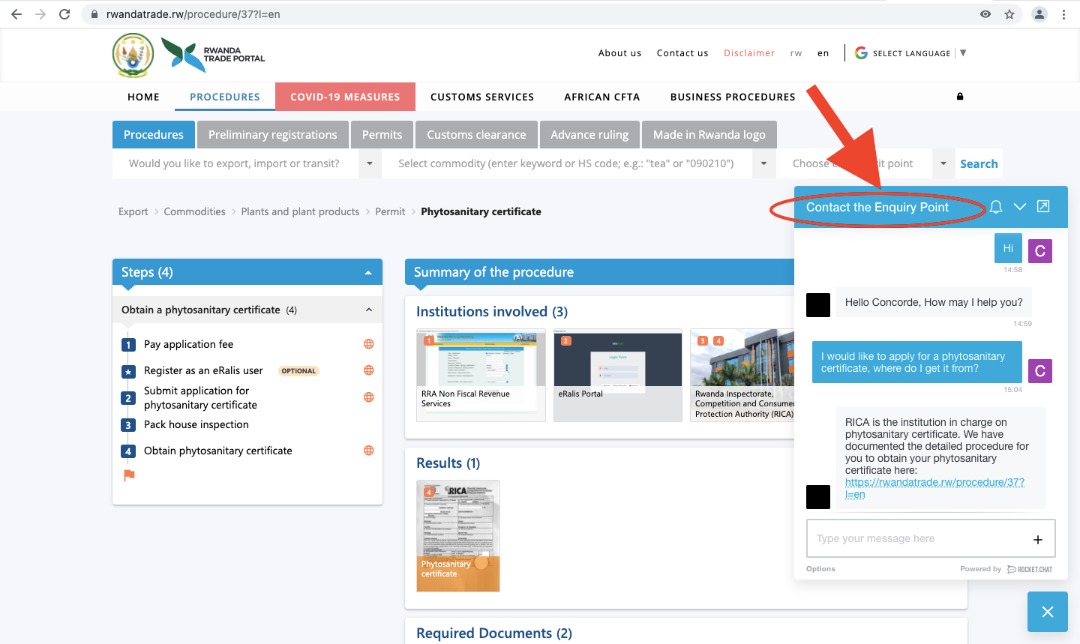The height and width of the screenshot is (644, 1080).
Task: Open the AFRICAN CFTA menu item
Action: point(602,97)
